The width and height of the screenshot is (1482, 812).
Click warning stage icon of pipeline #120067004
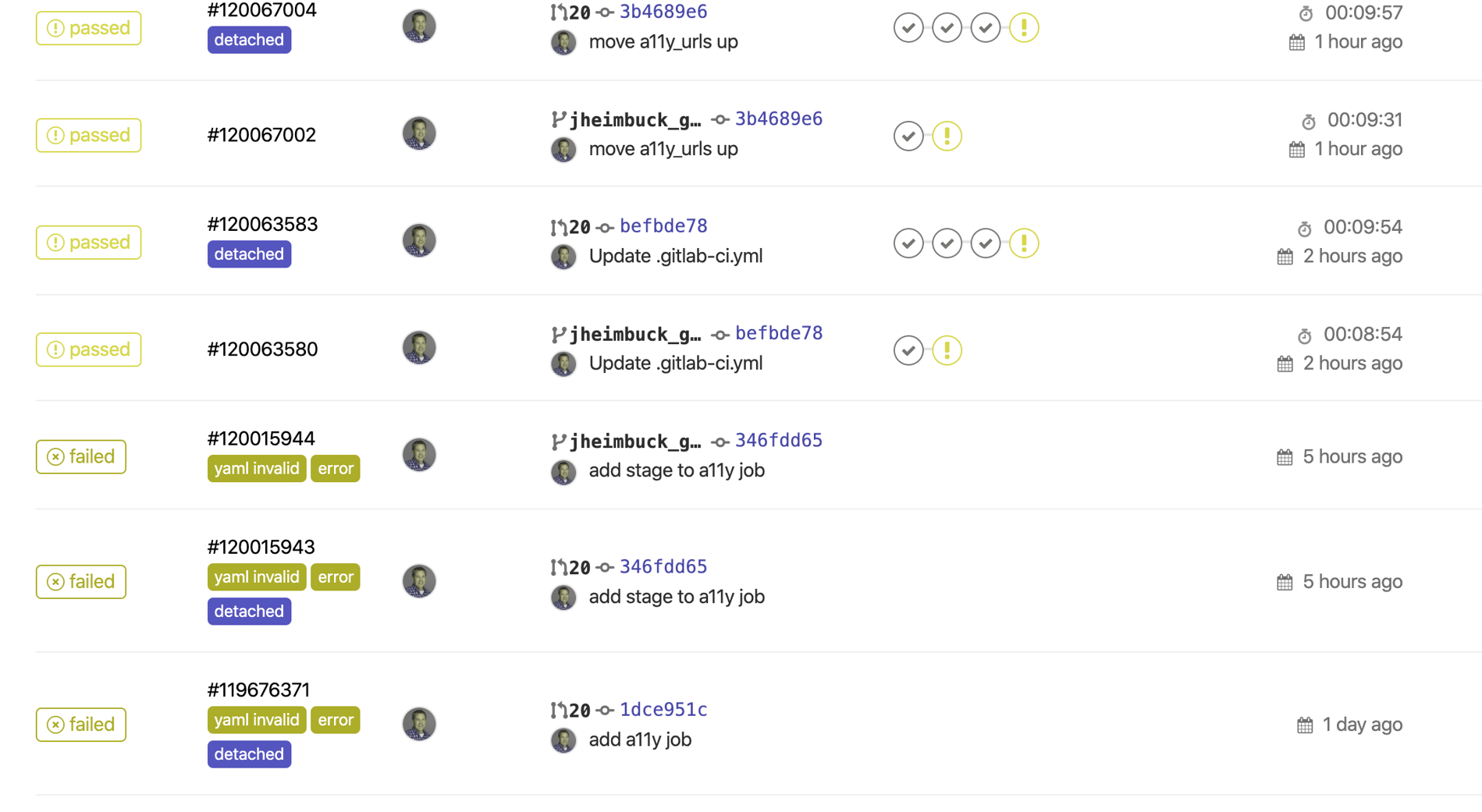click(1023, 28)
